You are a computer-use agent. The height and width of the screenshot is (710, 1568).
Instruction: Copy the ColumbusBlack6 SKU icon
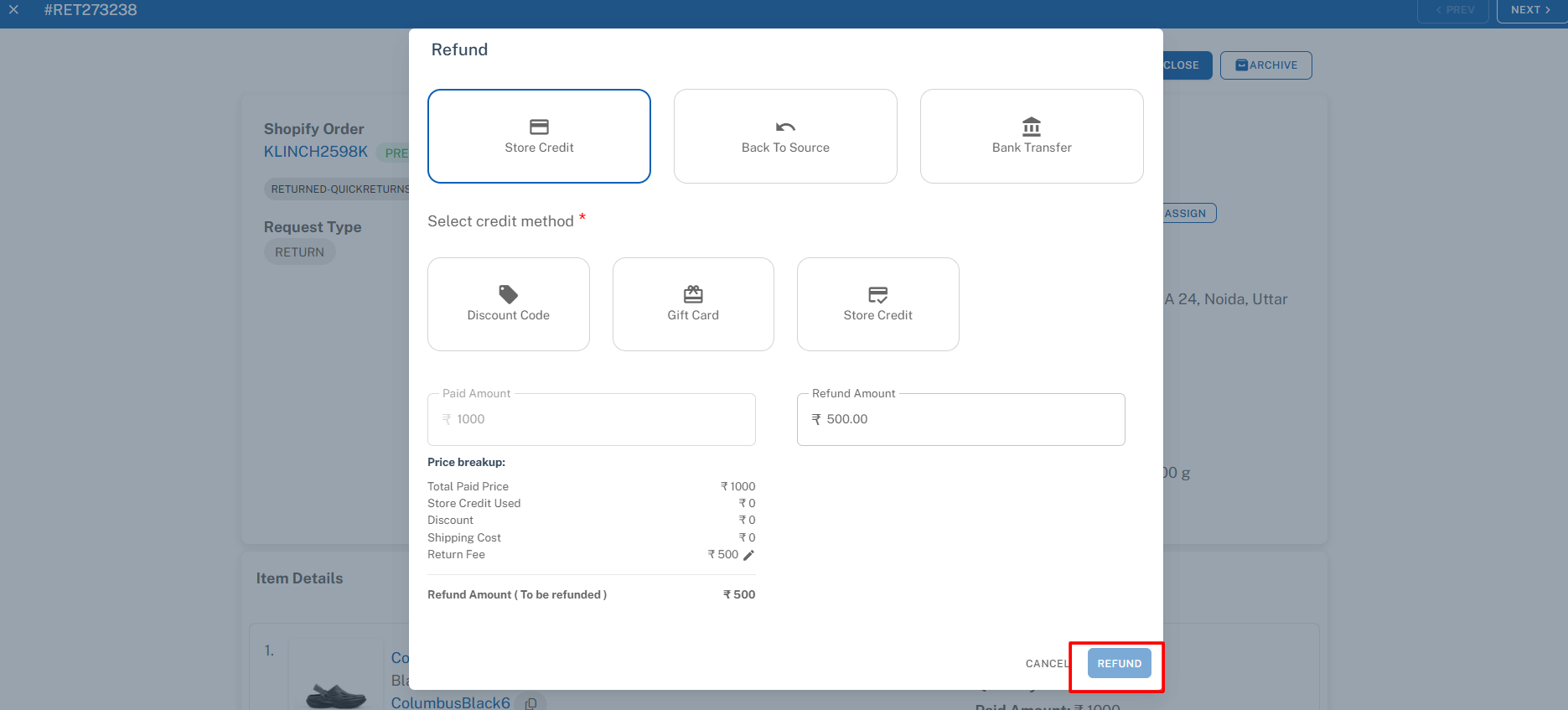point(530,703)
